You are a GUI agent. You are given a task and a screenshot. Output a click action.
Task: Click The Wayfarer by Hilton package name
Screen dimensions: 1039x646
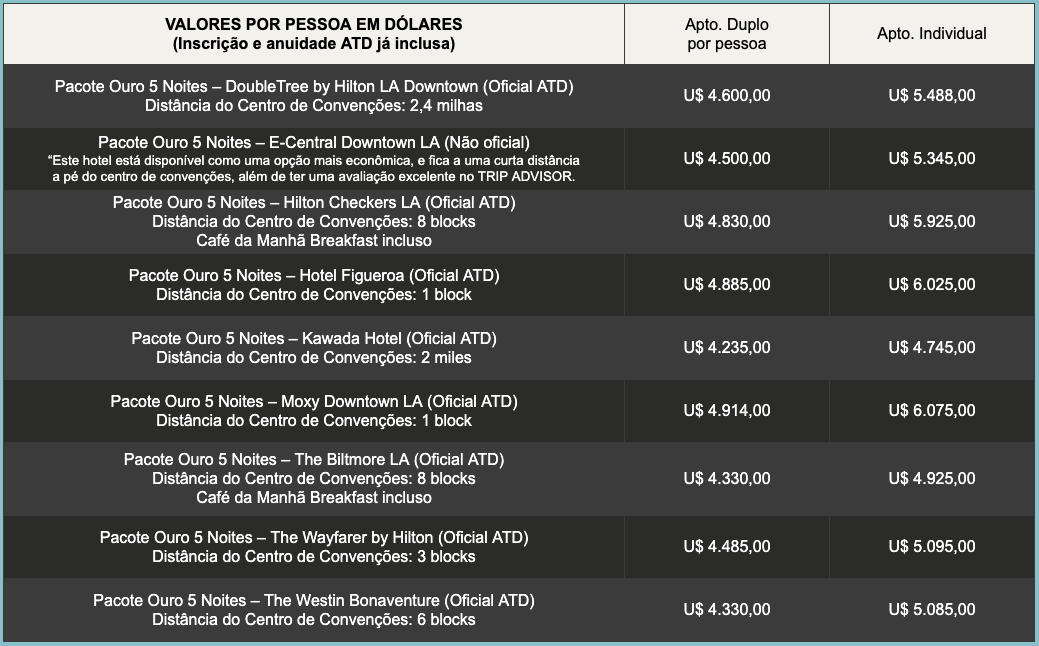[x=314, y=538]
